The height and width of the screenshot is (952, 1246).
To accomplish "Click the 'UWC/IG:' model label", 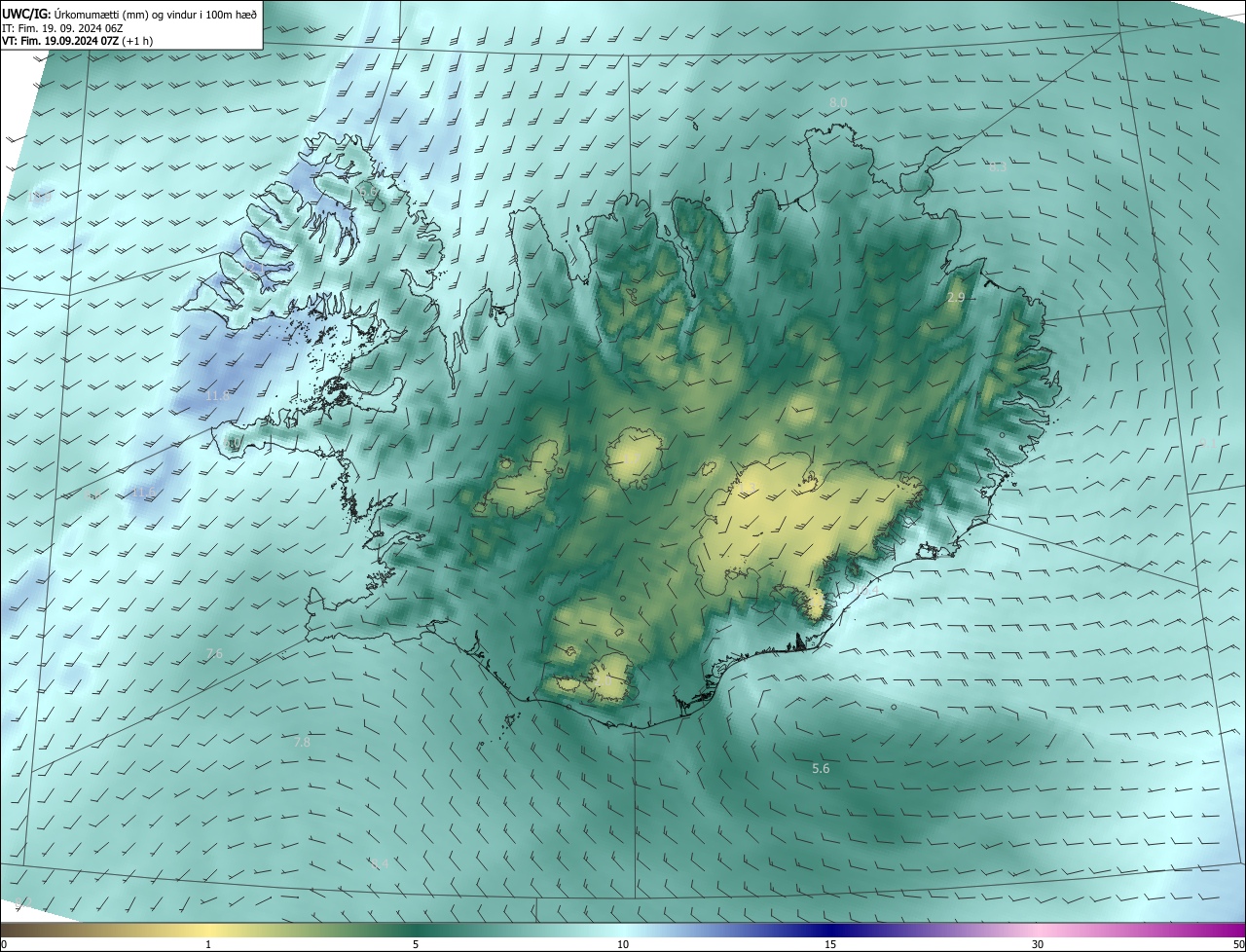I will tap(26, 14).
